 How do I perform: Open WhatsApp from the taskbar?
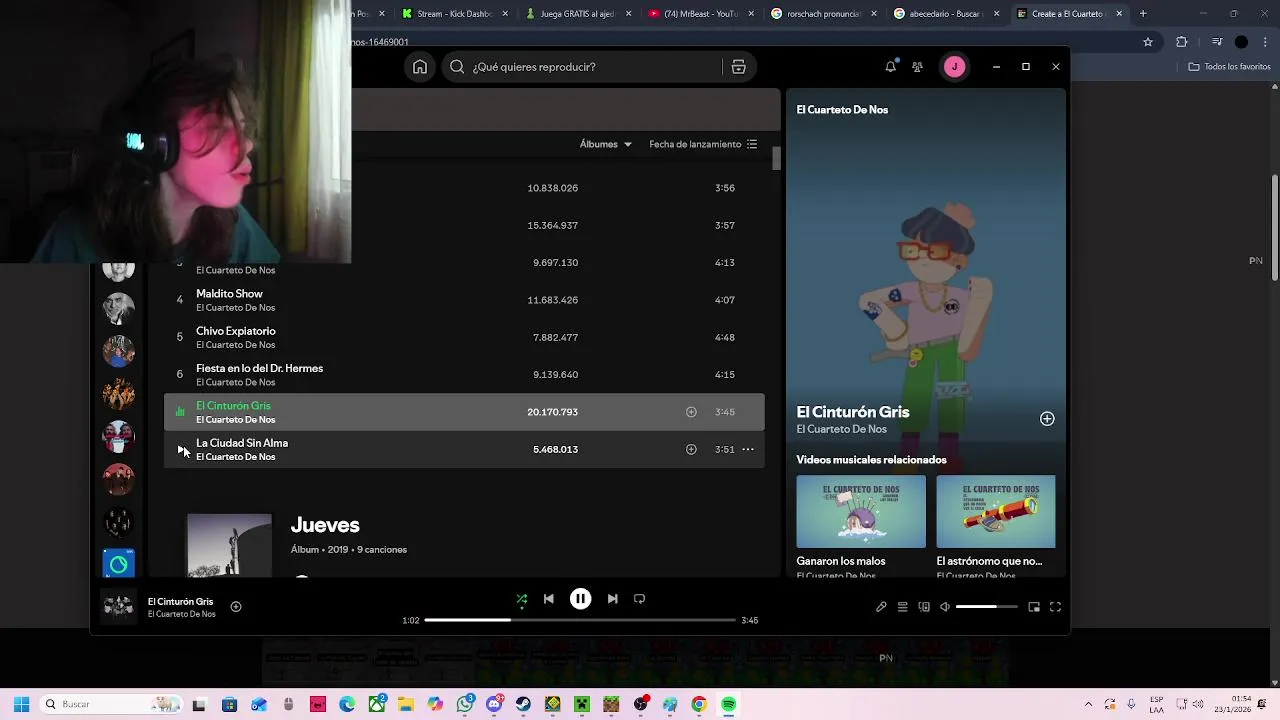(x=465, y=704)
